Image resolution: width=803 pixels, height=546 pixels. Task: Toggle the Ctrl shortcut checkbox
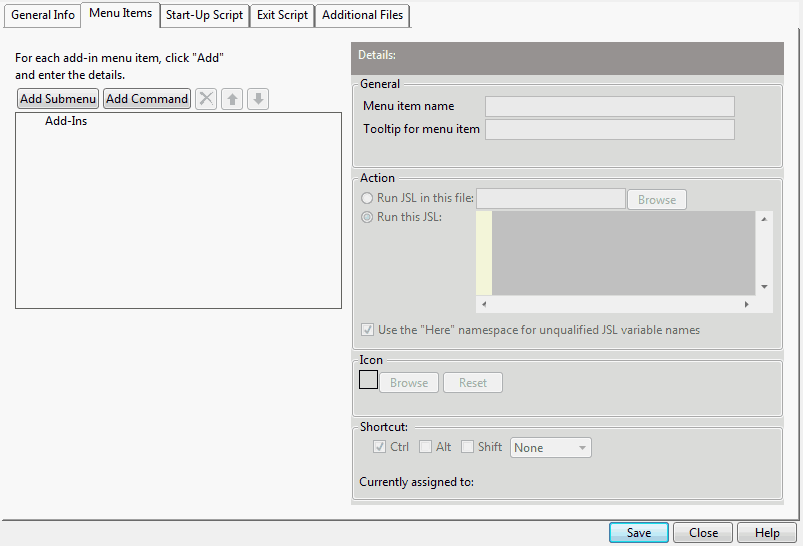coord(380,447)
